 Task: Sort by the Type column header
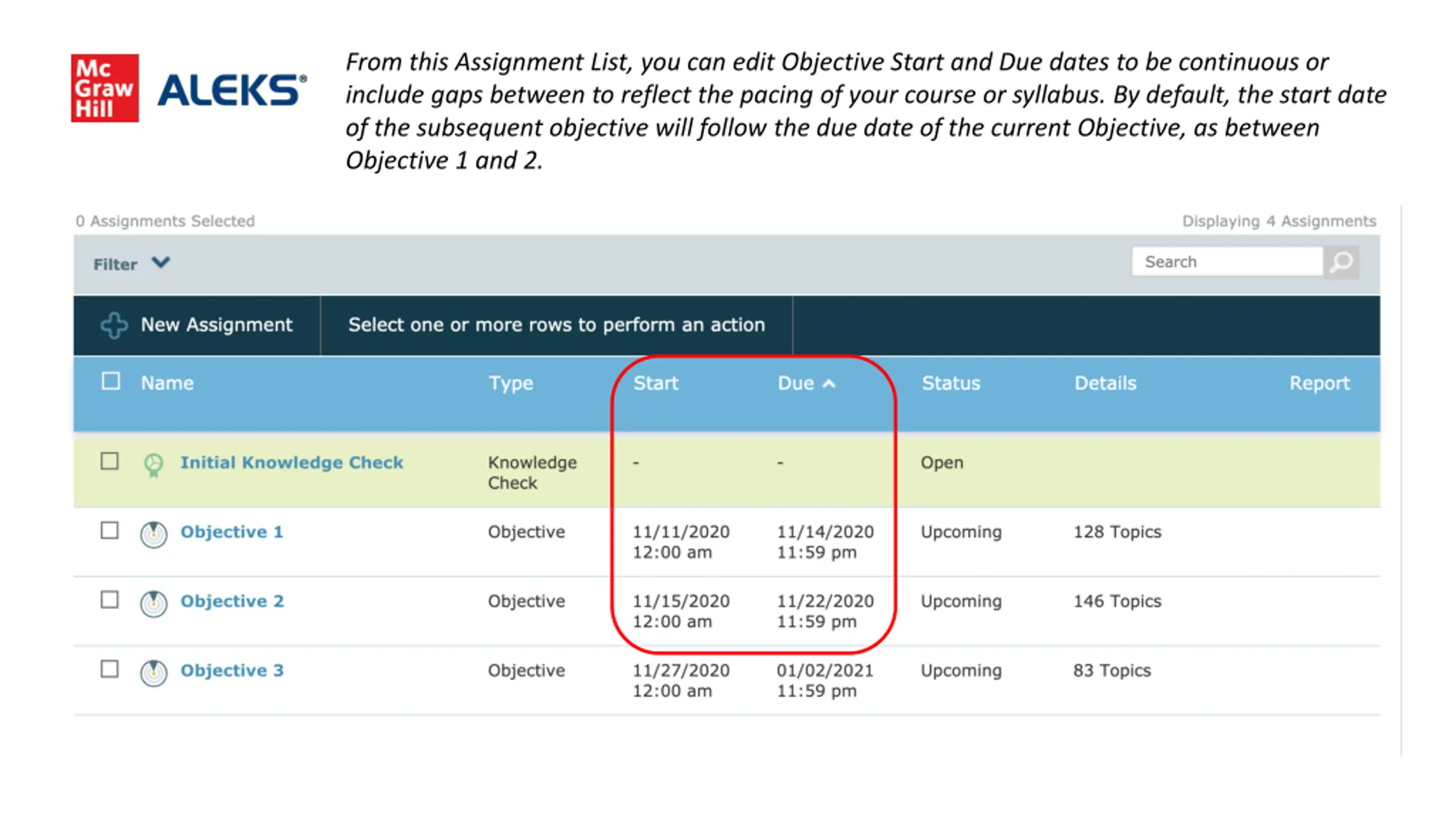tap(511, 384)
